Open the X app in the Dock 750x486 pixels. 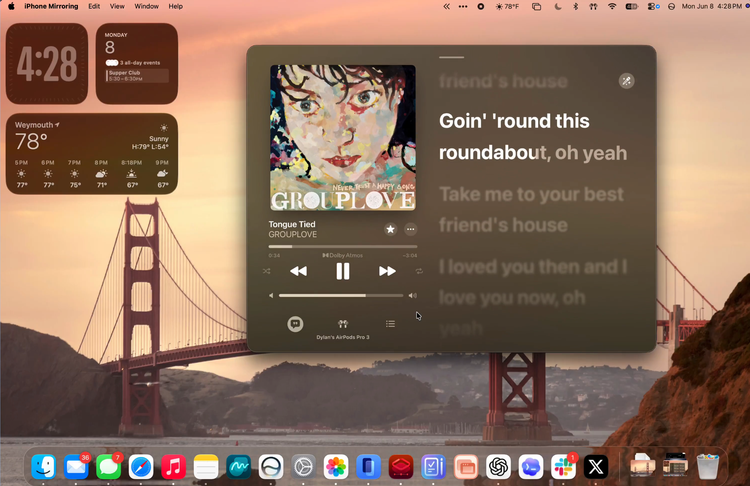click(596, 467)
